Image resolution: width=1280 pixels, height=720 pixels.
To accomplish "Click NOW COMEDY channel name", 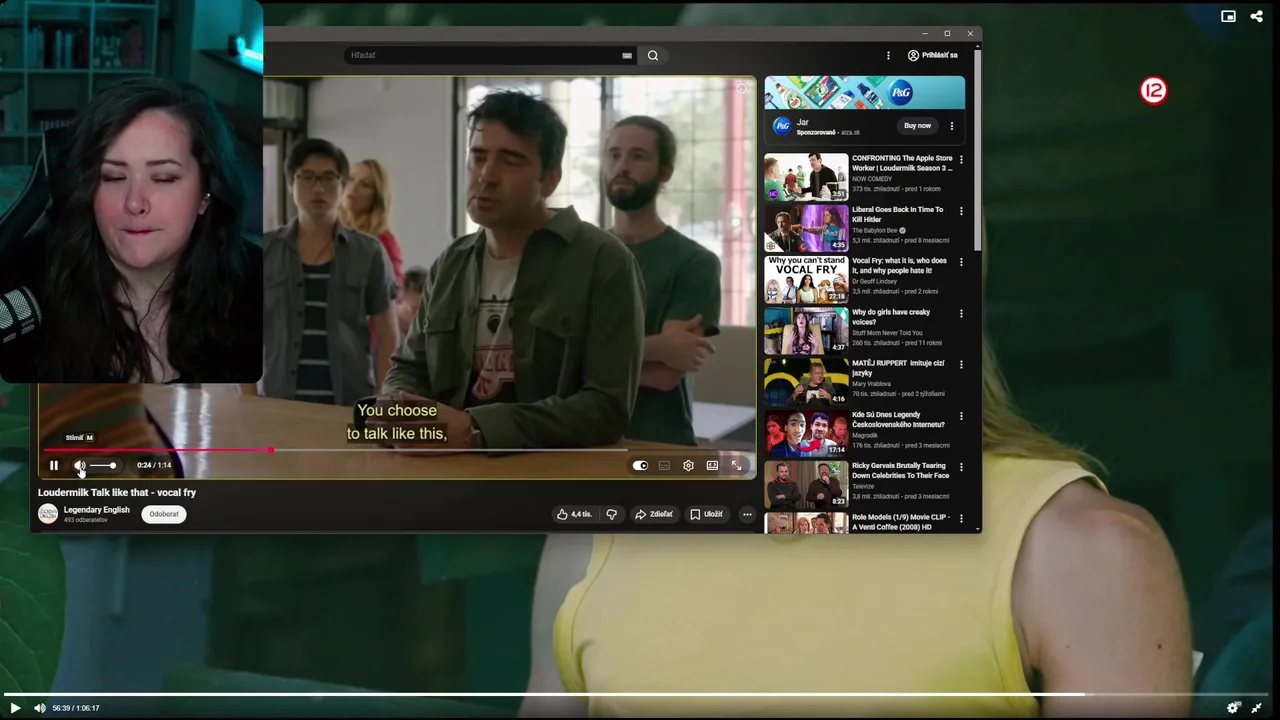I will click(872, 179).
